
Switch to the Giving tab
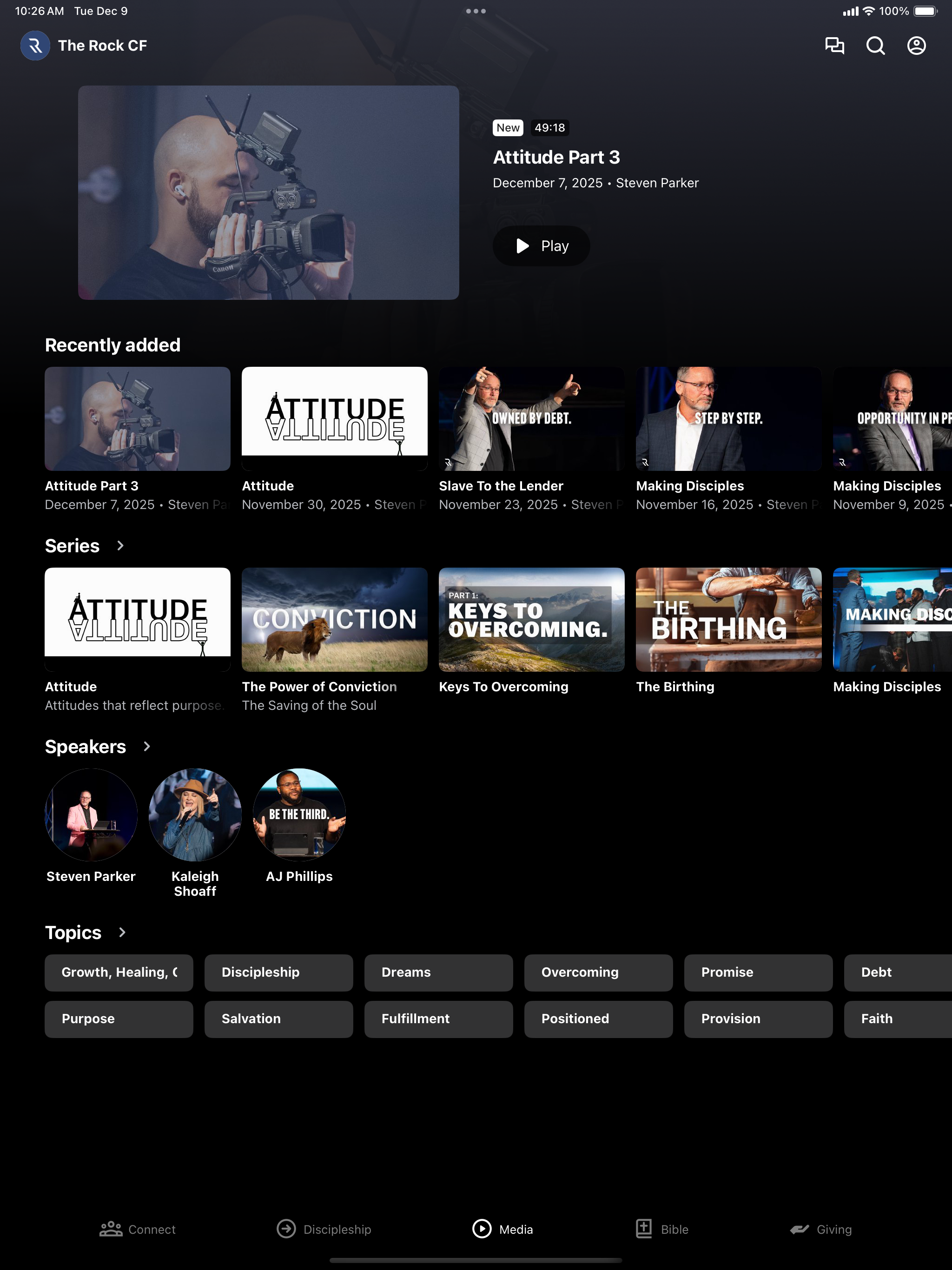coord(820,1229)
